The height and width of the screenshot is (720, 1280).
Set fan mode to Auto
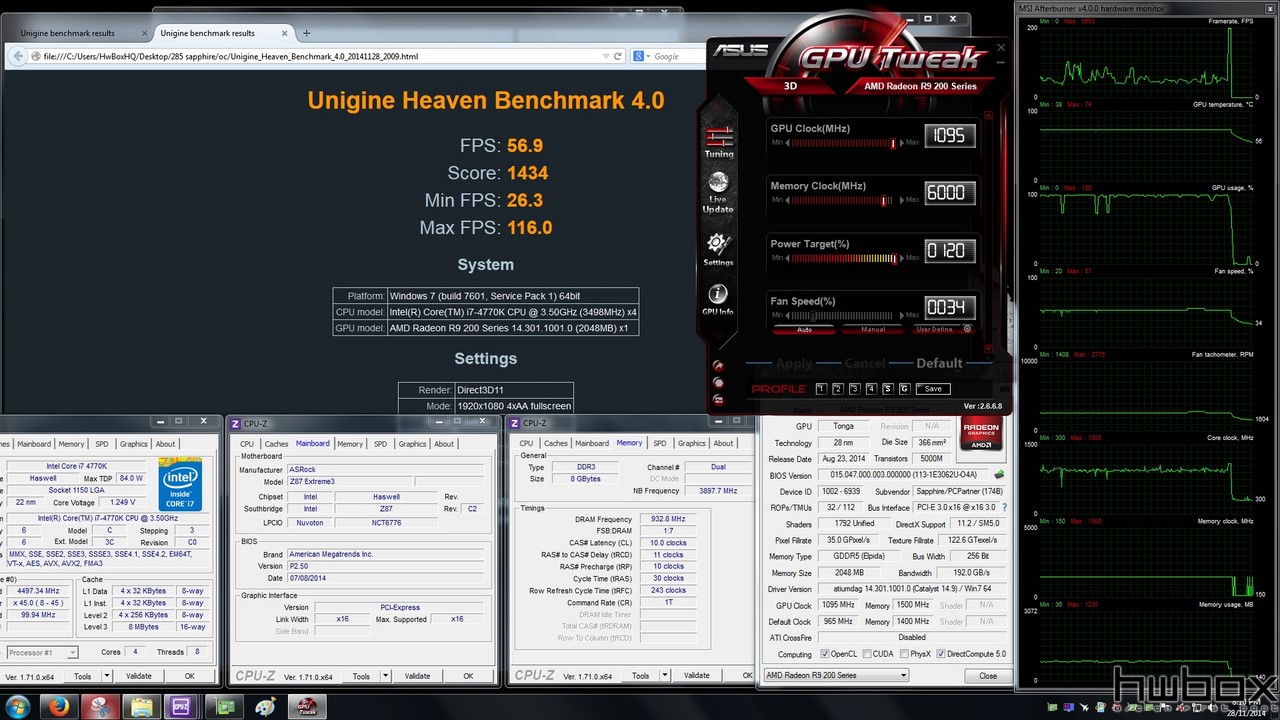(x=804, y=329)
